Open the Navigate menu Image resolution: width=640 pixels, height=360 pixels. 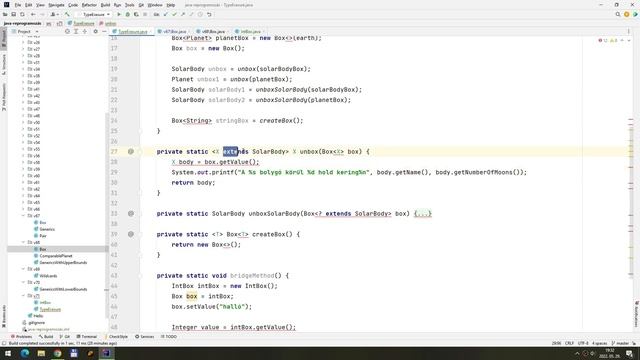click(x=56, y=5)
